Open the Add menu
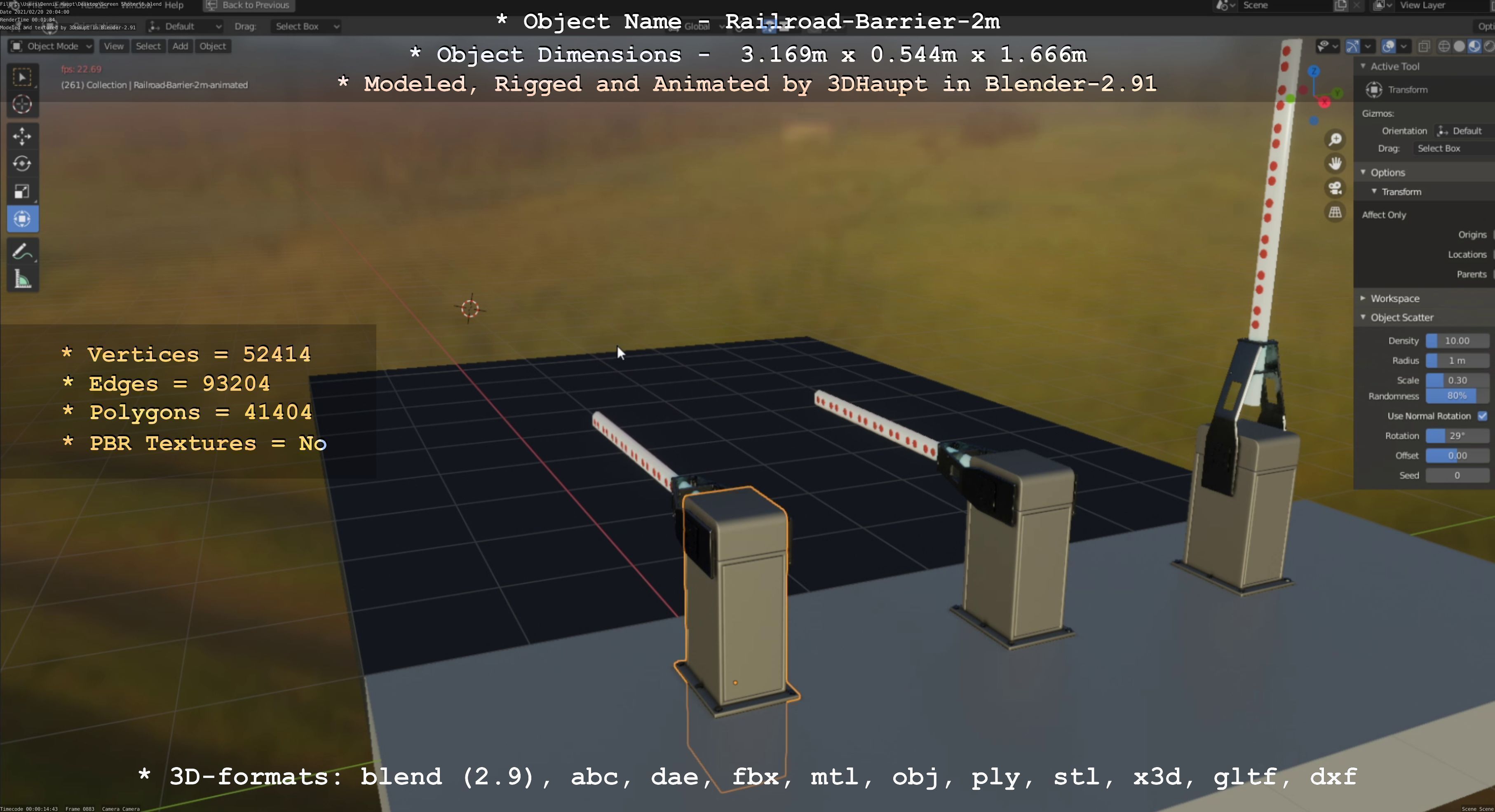 tap(180, 47)
